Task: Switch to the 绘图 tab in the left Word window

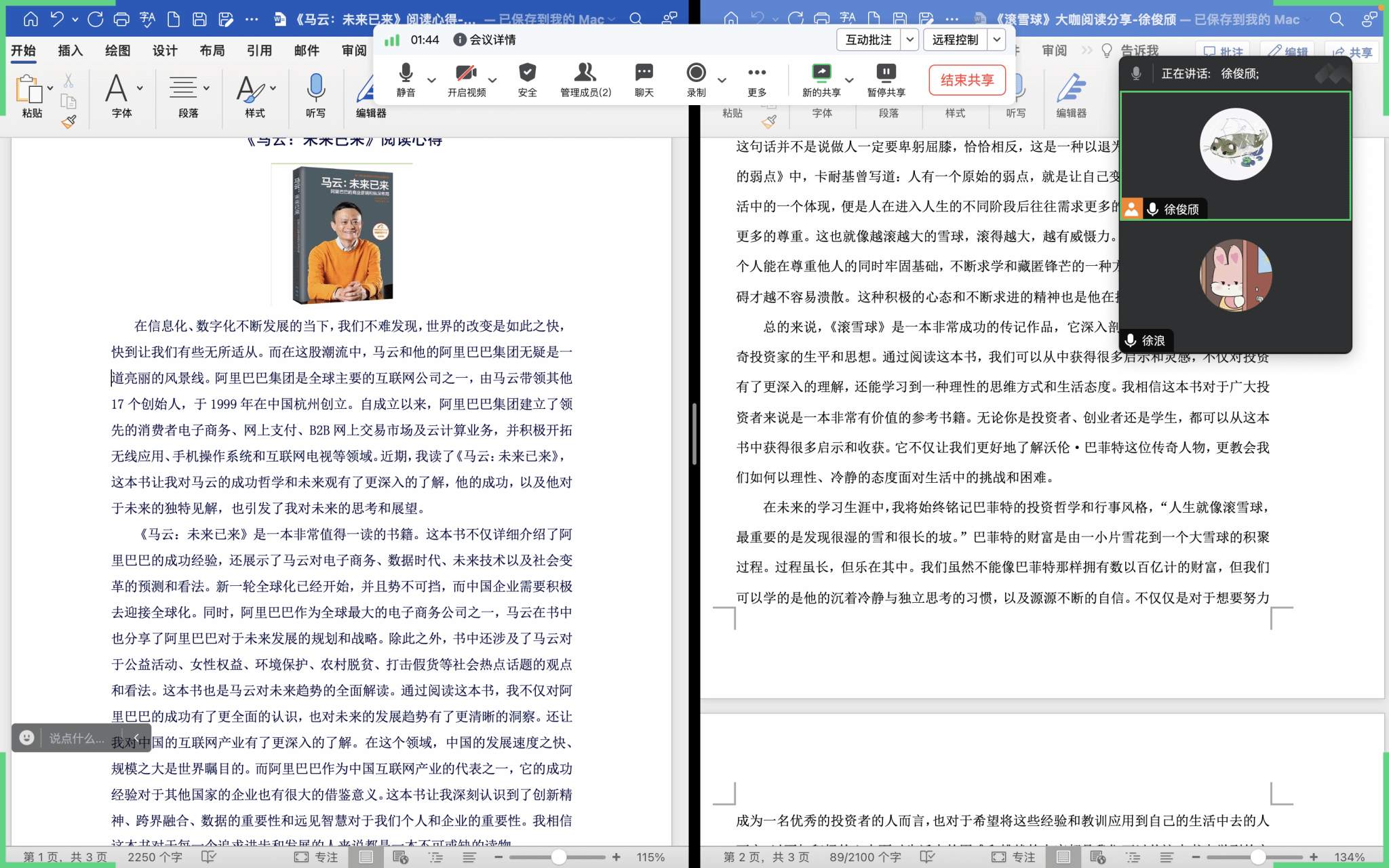Action: point(117,50)
